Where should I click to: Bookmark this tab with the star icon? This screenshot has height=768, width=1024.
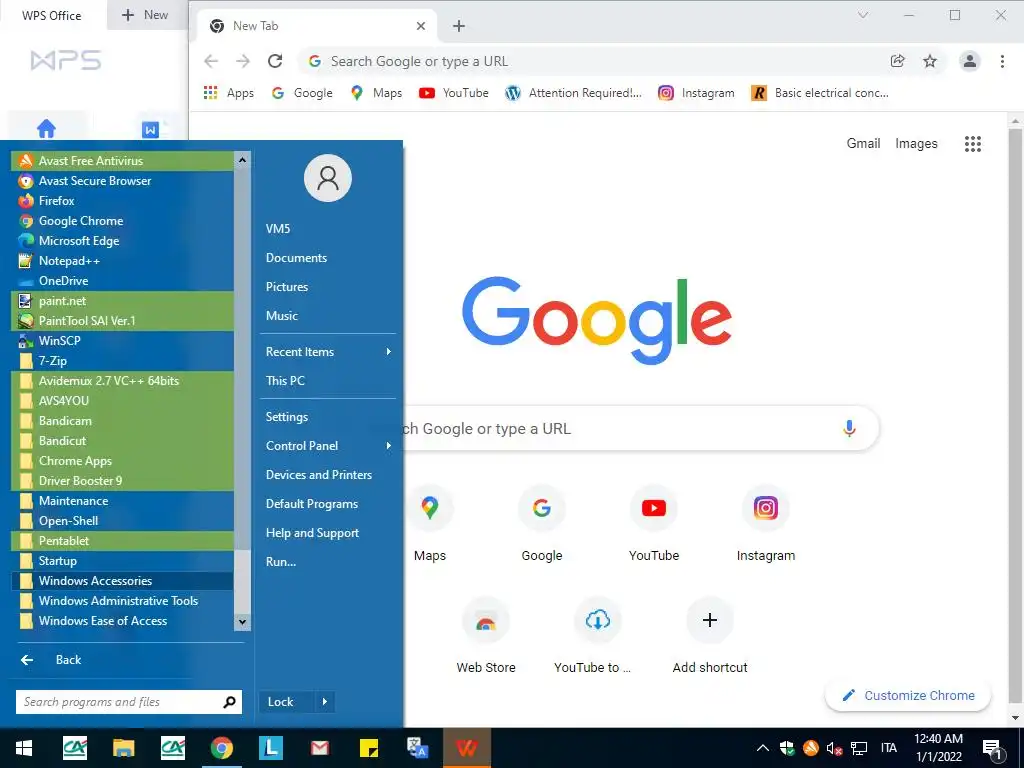(930, 61)
